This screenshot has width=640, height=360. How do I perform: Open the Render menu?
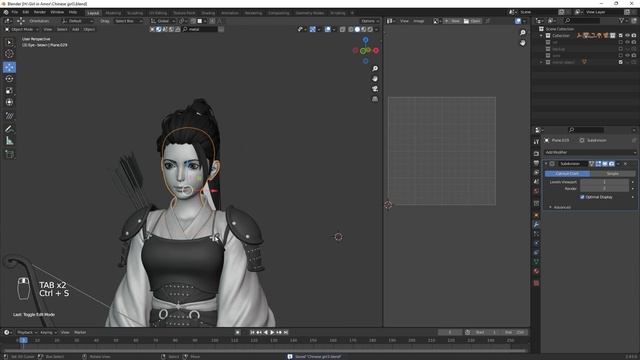pos(40,12)
